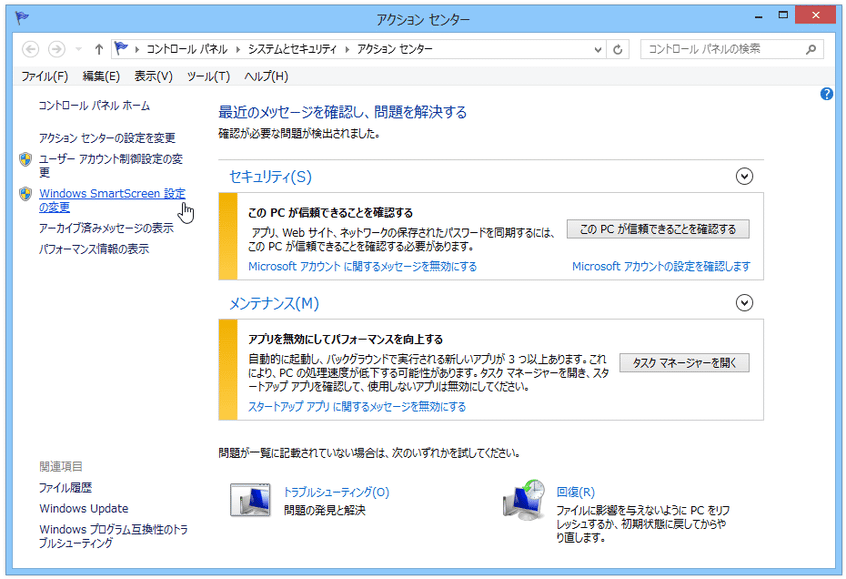The width and height of the screenshot is (846, 579).
Task: Open the ヘルプ(H) menu
Action: pos(266,77)
